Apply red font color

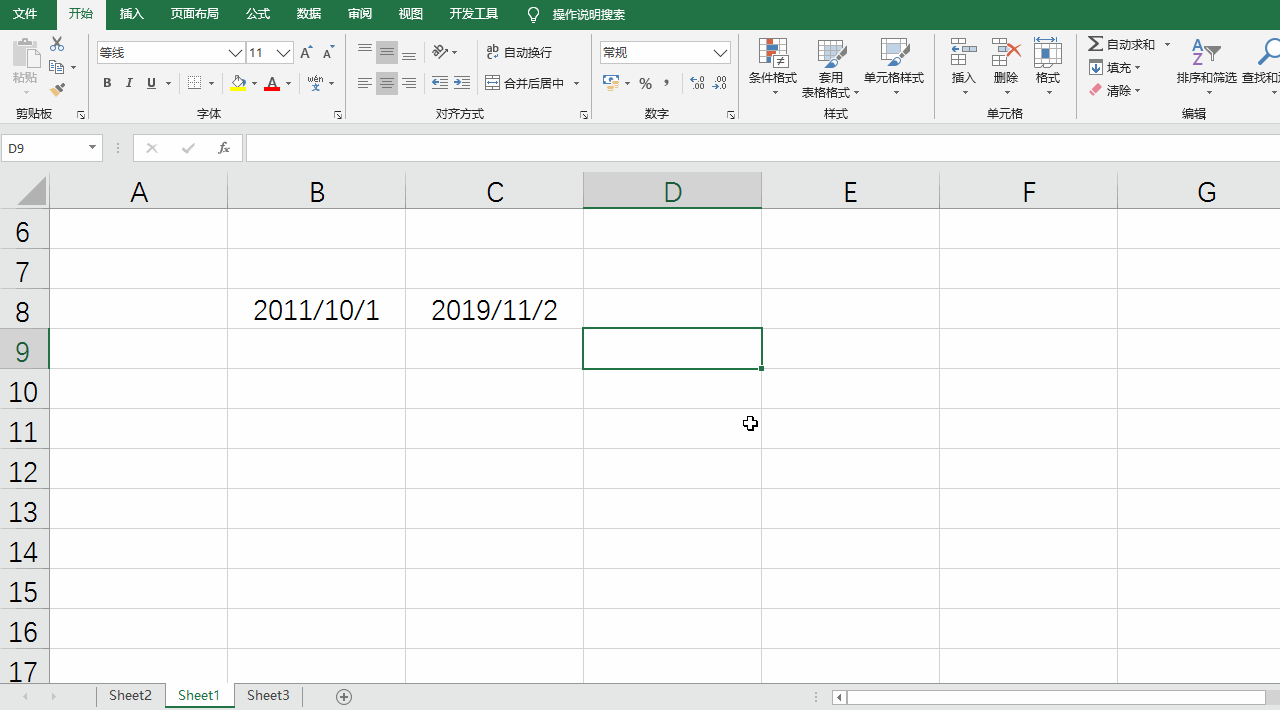point(272,84)
